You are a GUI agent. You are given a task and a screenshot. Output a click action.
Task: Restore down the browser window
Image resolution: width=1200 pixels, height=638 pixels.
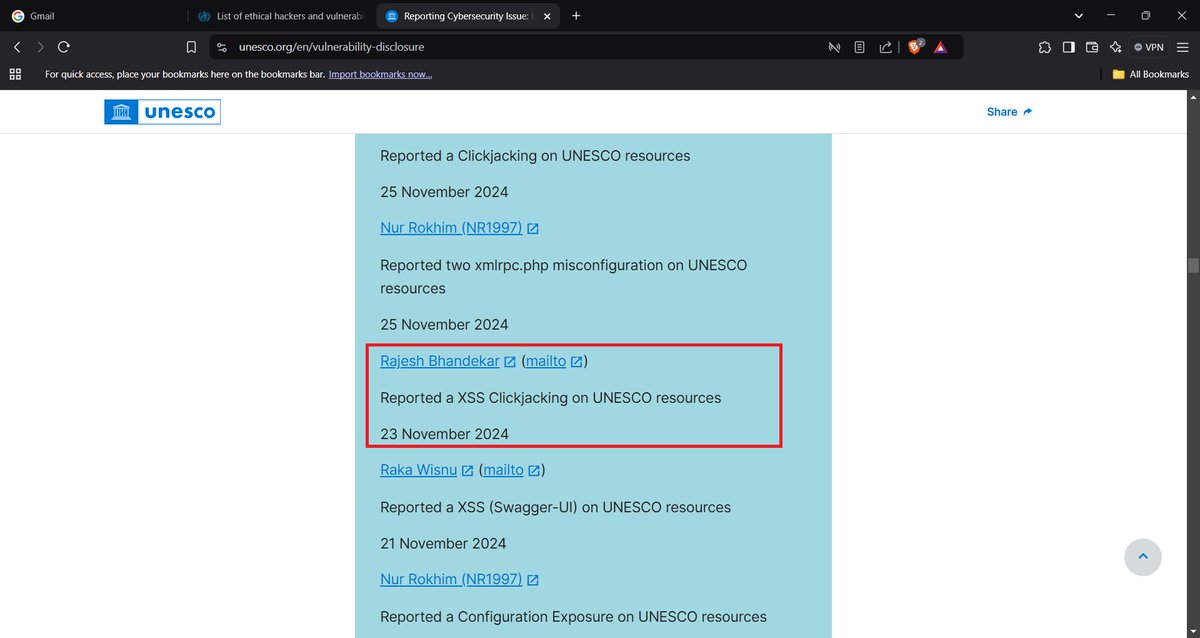[1146, 16]
